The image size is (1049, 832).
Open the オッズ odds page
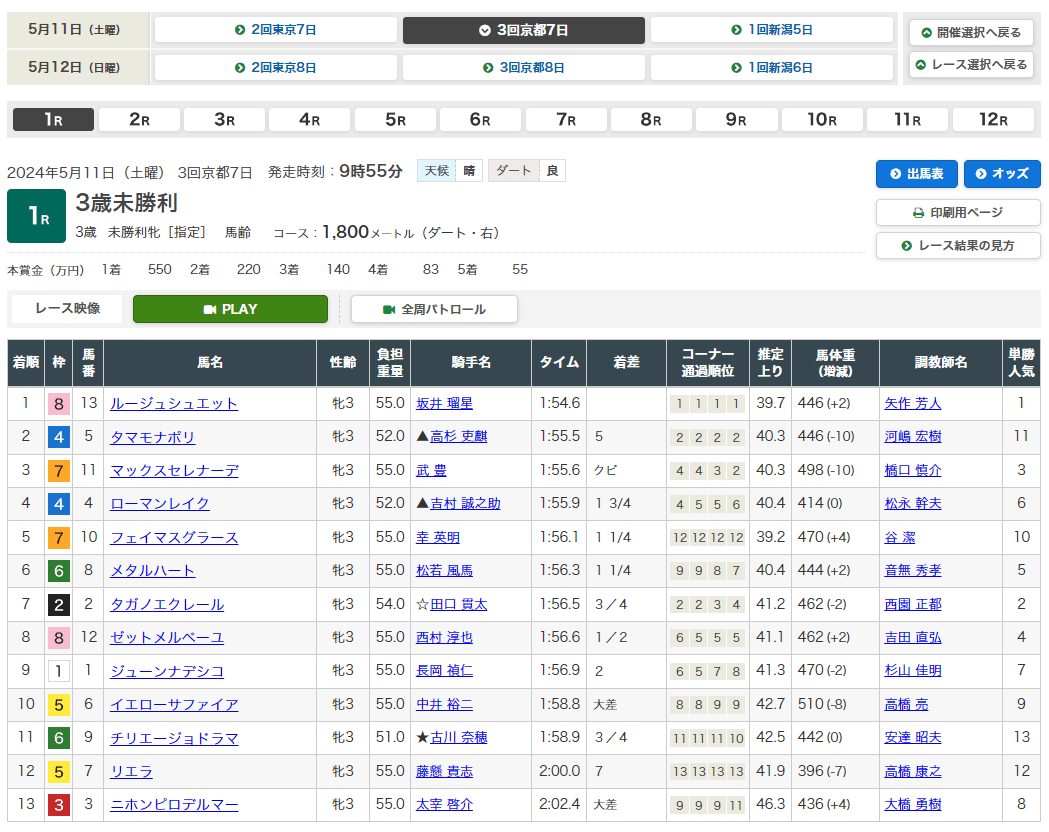1001,174
